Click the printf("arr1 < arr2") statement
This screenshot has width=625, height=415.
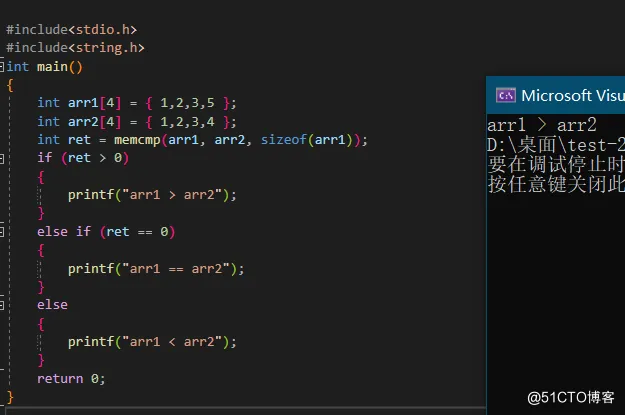coord(152,342)
